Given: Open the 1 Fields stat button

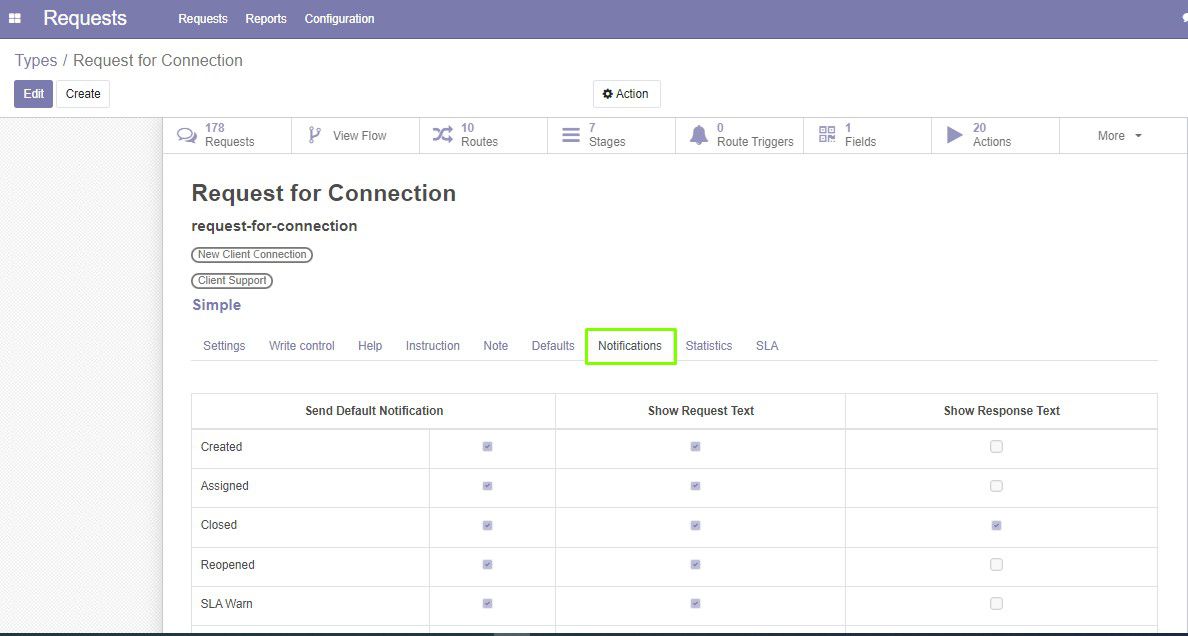Looking at the screenshot, I should pos(868,136).
